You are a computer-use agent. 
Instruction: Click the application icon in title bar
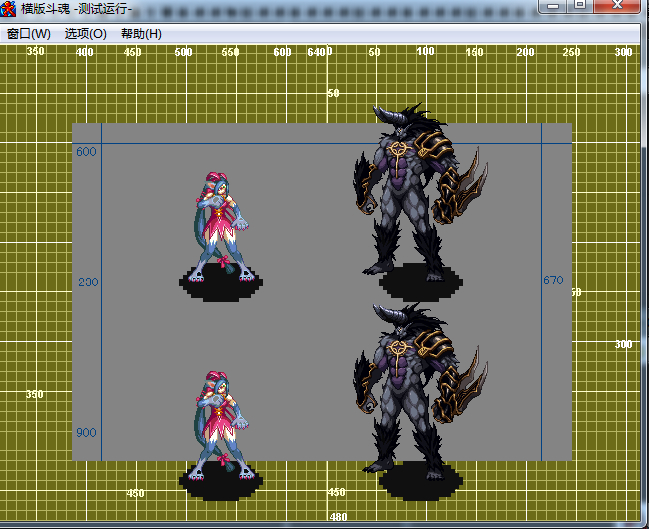(8, 8)
